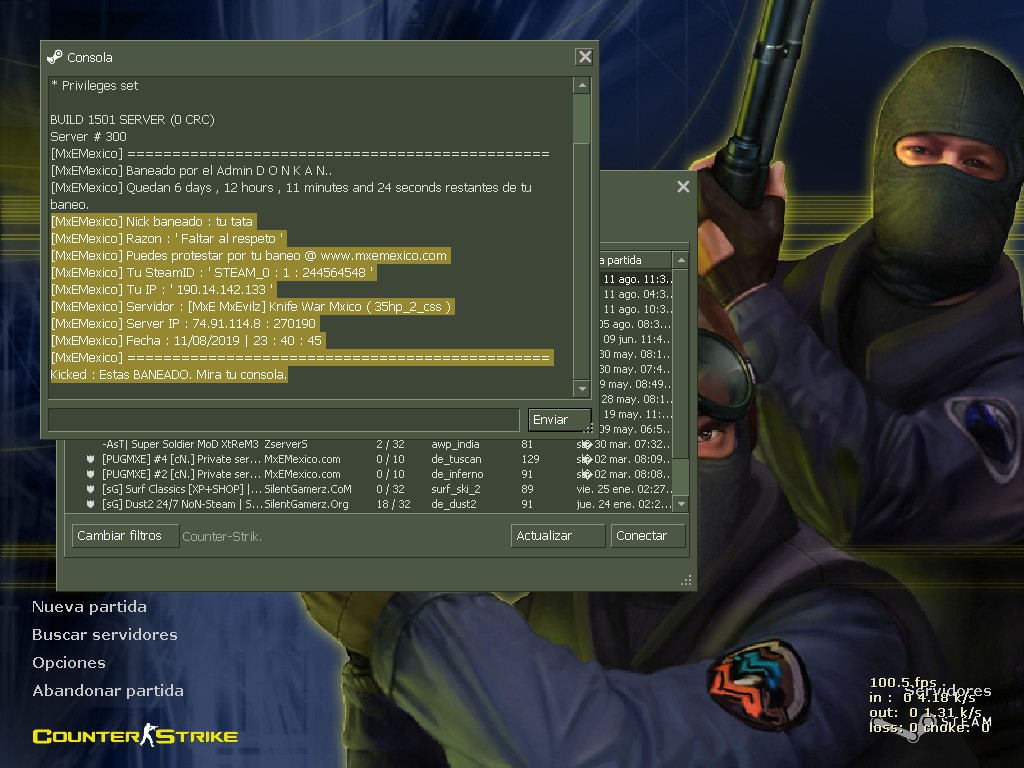Viewport: 1024px width, 768px height.
Task: Click the de_tuscan map cell
Action: point(456,459)
